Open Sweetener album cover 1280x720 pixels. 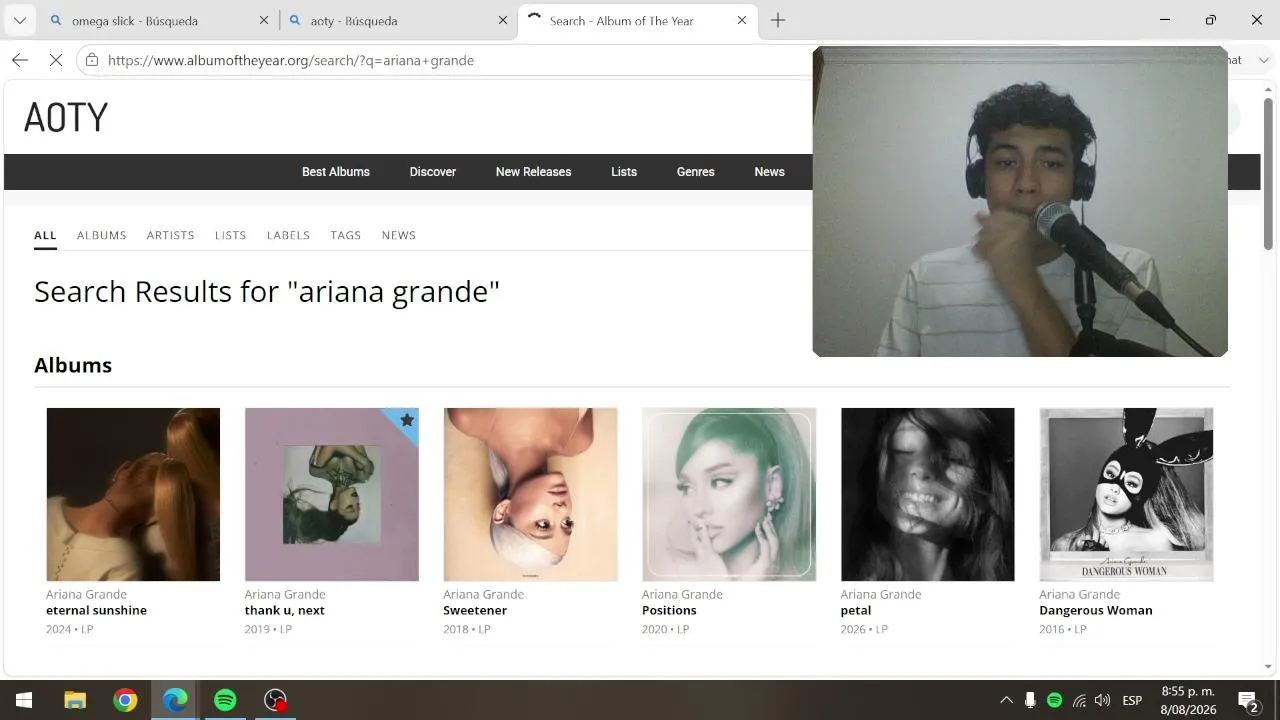tap(530, 494)
